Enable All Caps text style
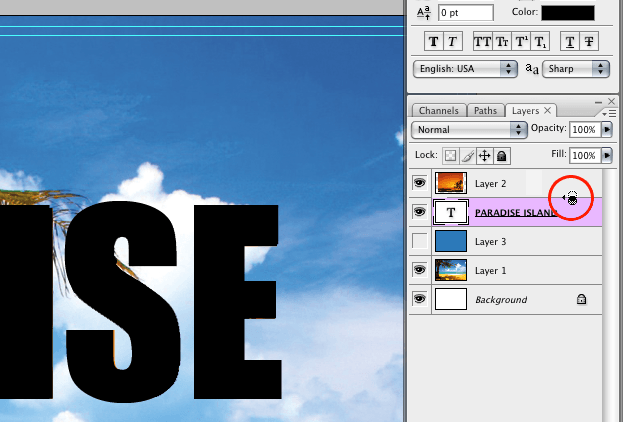 coord(482,41)
